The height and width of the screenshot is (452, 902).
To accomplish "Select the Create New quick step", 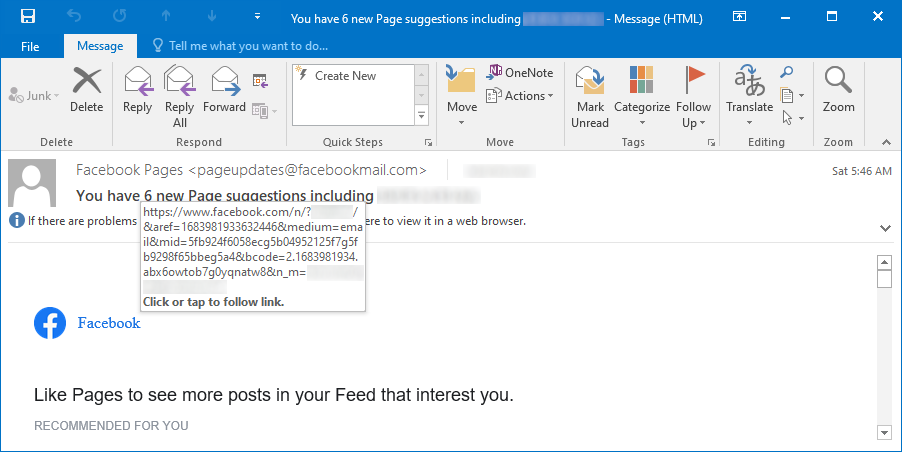I will pyautogui.click(x=345, y=76).
